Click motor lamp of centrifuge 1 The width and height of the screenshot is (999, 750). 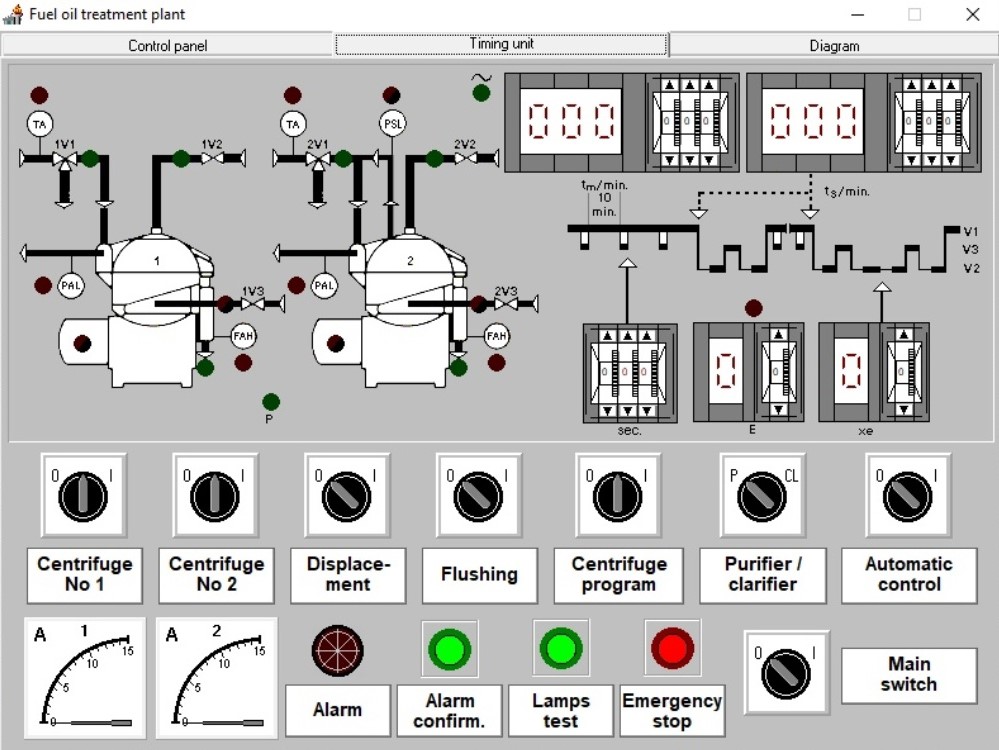(x=82, y=343)
